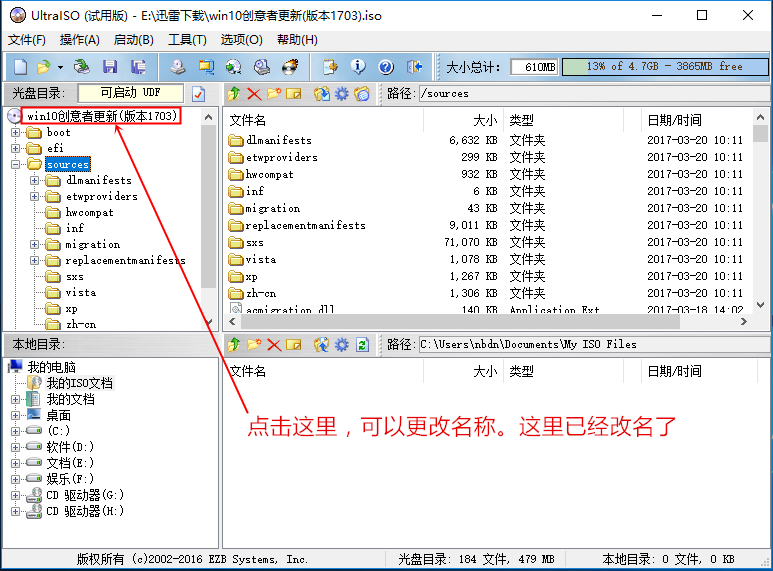Expand the migration tree node
The width and height of the screenshot is (773, 571).
(35, 245)
